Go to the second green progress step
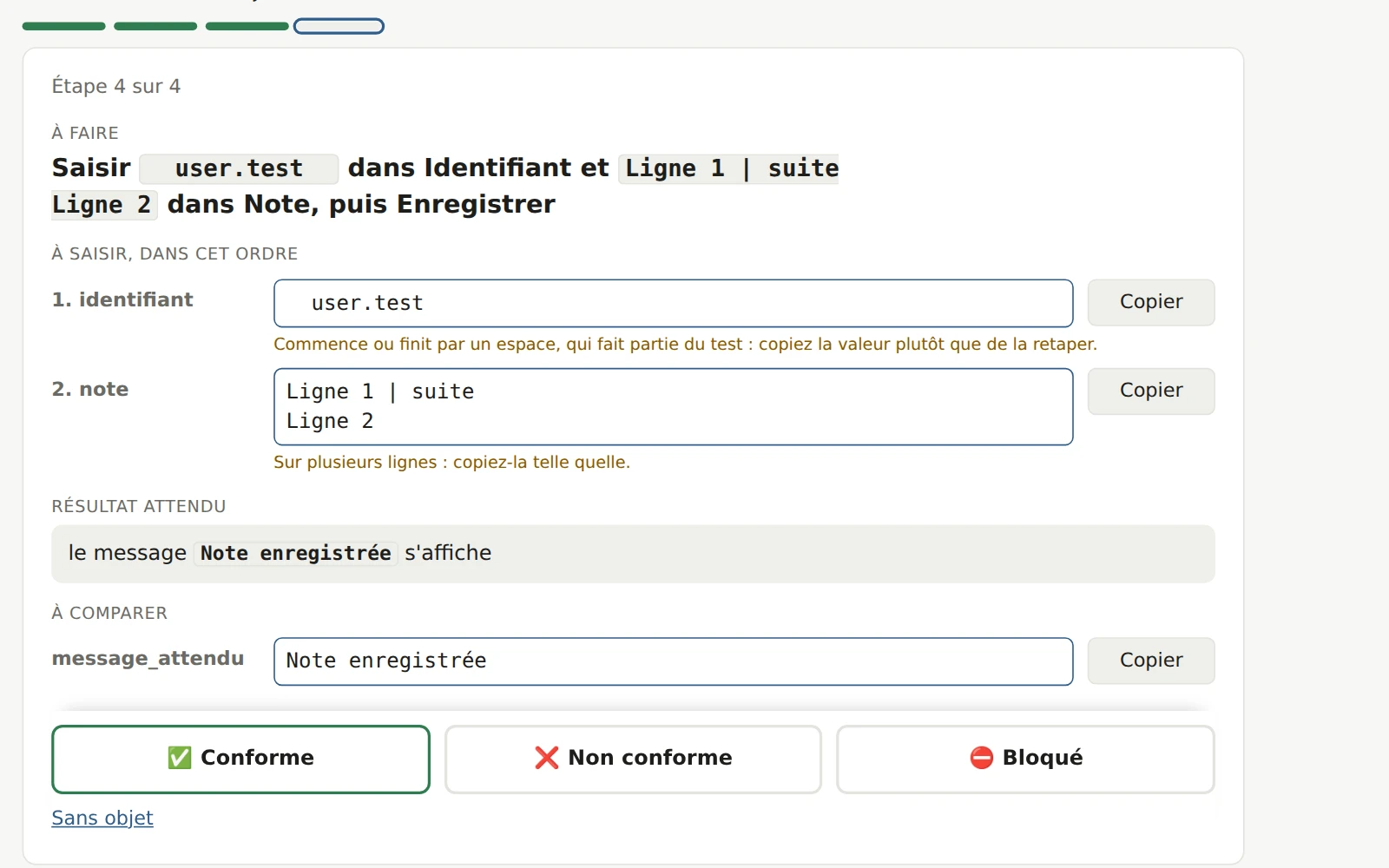The image size is (1389, 868). [155, 26]
